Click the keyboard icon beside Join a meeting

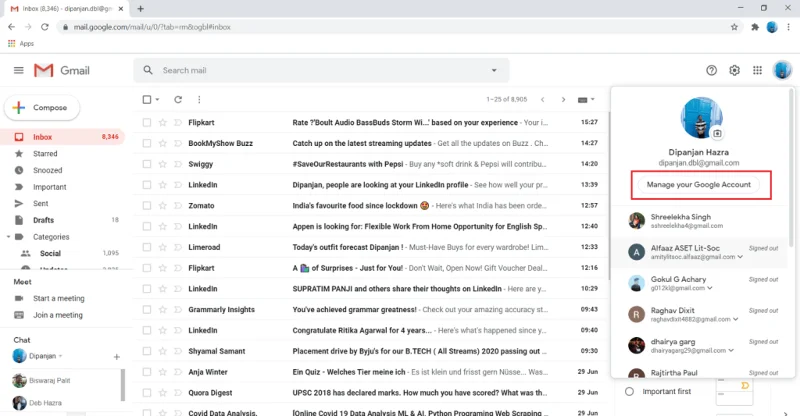pos(19,315)
